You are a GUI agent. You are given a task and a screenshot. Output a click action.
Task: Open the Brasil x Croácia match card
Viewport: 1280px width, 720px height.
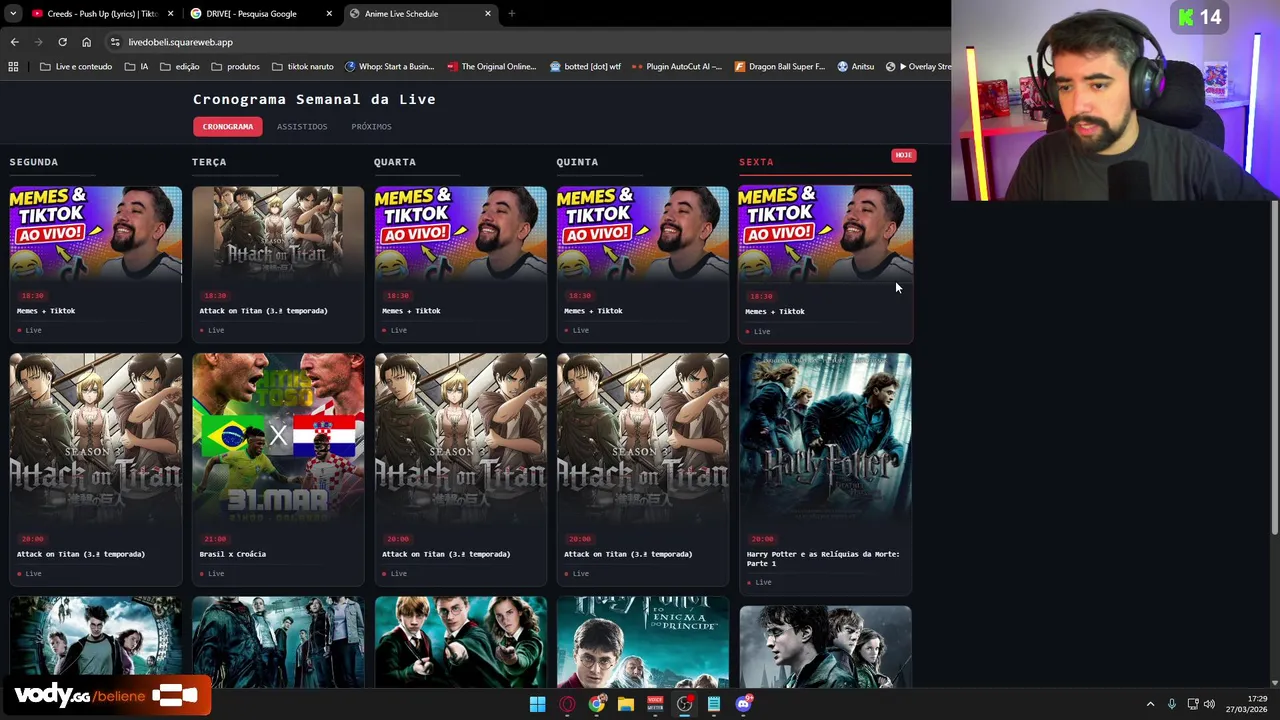278,469
